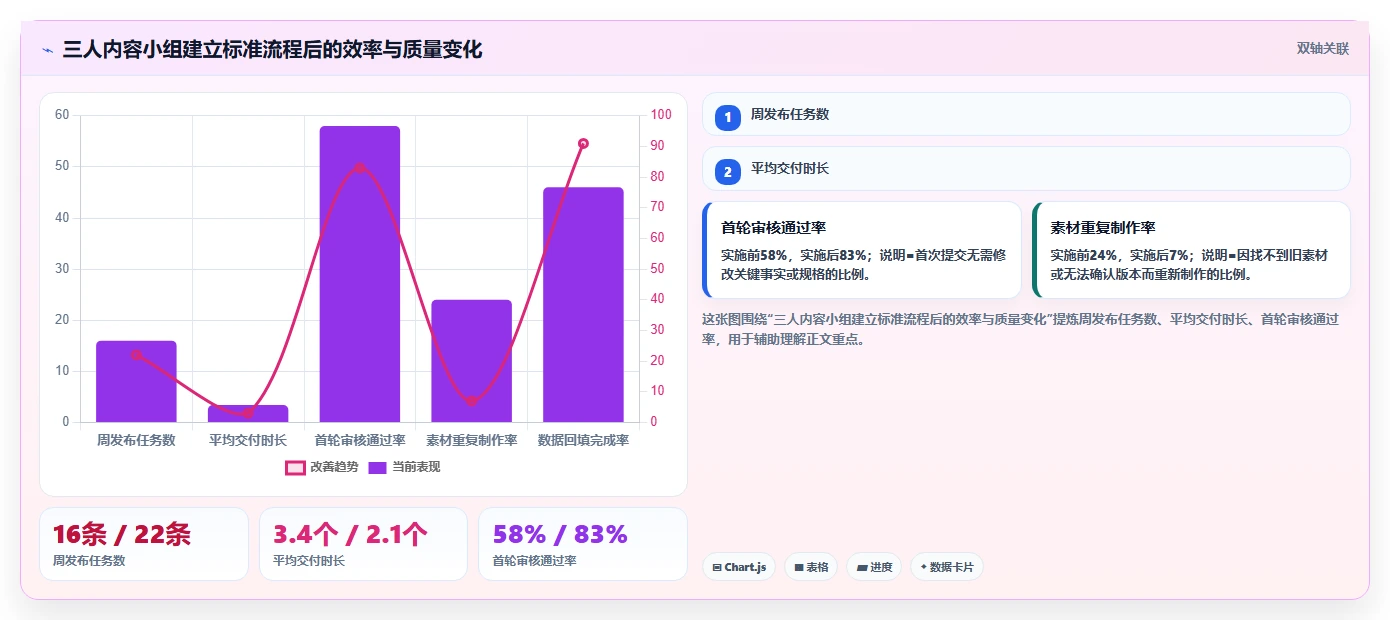Select the 首轮审核通过率 purple bar

[360, 274]
